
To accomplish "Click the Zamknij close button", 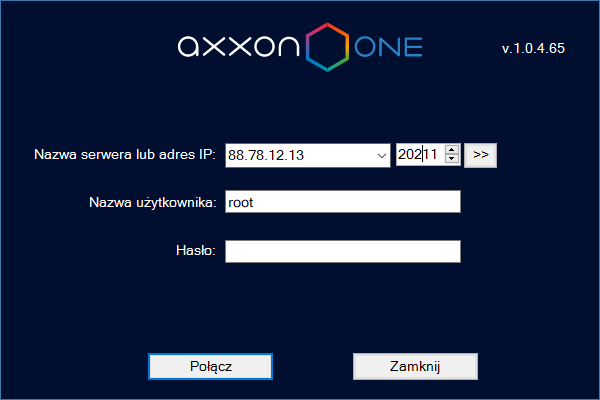I will (x=415, y=366).
